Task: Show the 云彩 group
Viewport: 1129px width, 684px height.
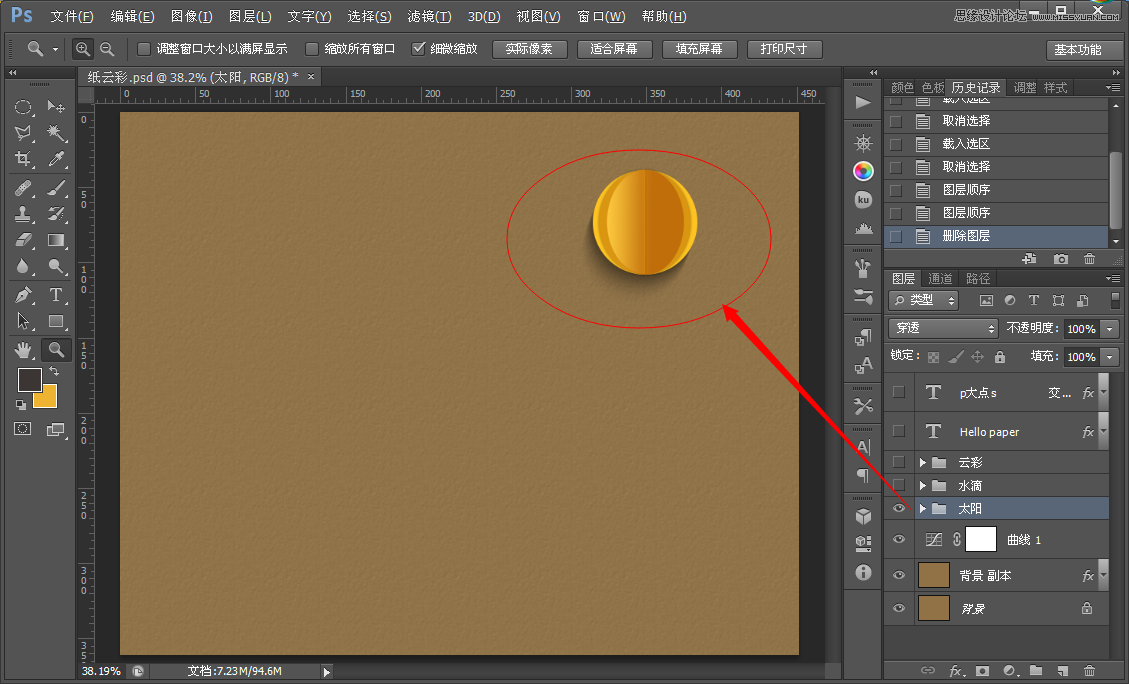Action: pos(899,462)
